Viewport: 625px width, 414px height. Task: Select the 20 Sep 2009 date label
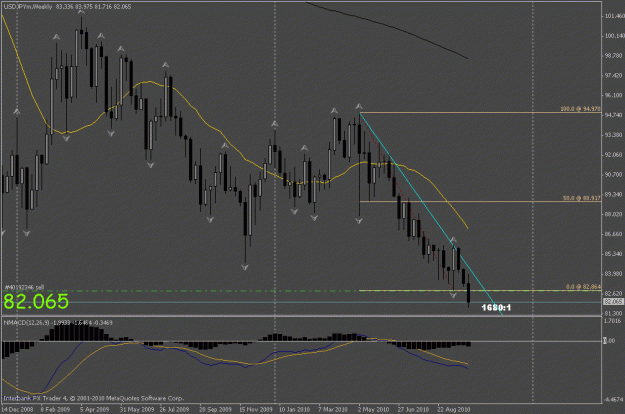click(215, 409)
